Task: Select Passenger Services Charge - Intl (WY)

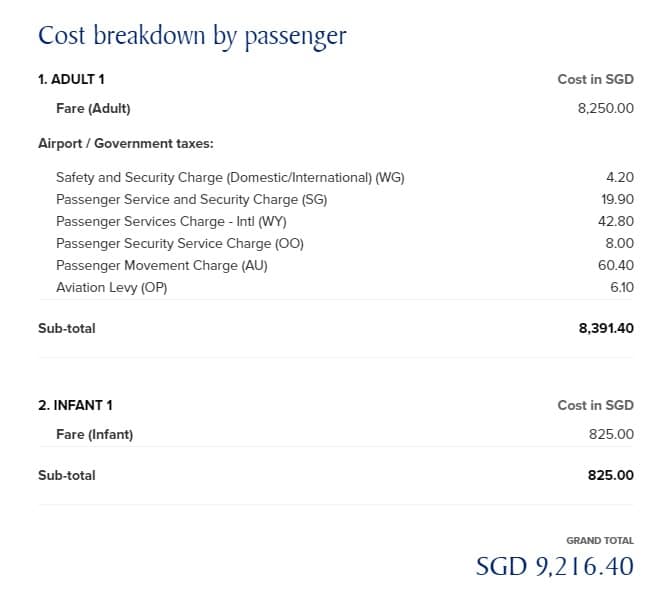Action: [x=171, y=221]
